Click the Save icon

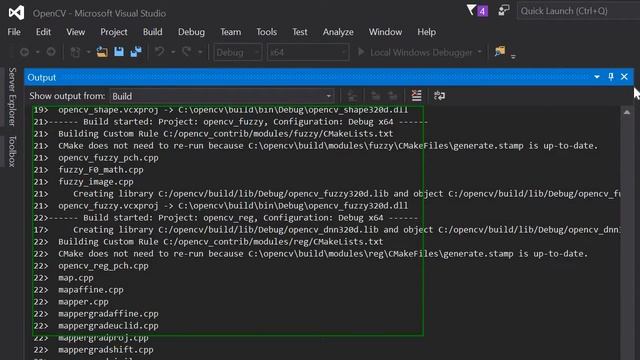(x=119, y=52)
